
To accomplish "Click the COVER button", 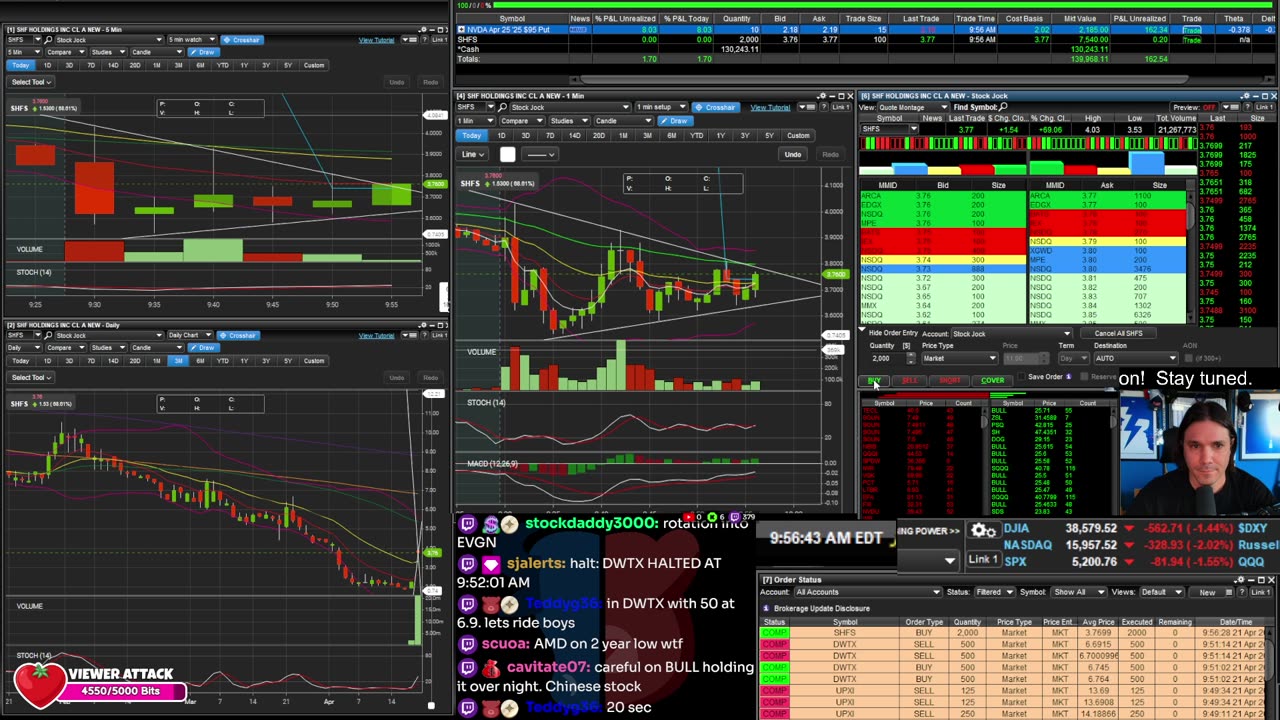I will tap(992, 380).
